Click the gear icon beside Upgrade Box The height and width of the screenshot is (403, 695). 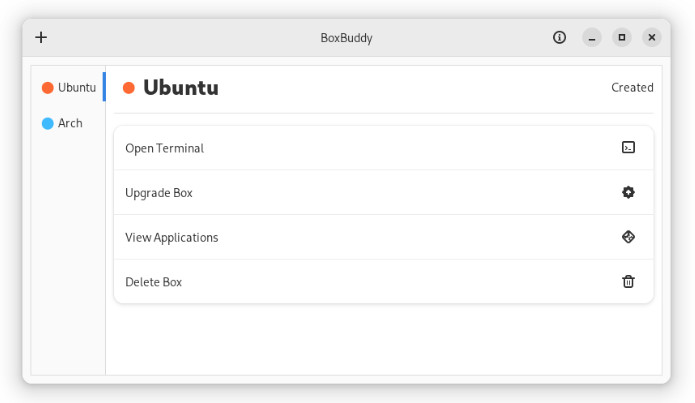tap(628, 192)
